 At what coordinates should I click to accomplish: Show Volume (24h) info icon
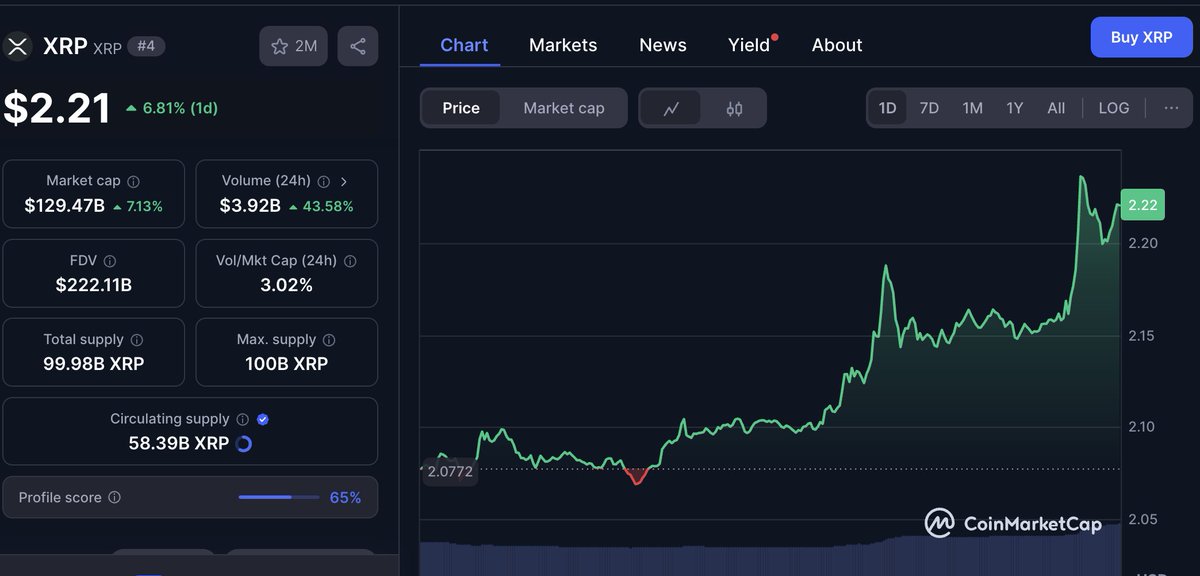(x=323, y=182)
